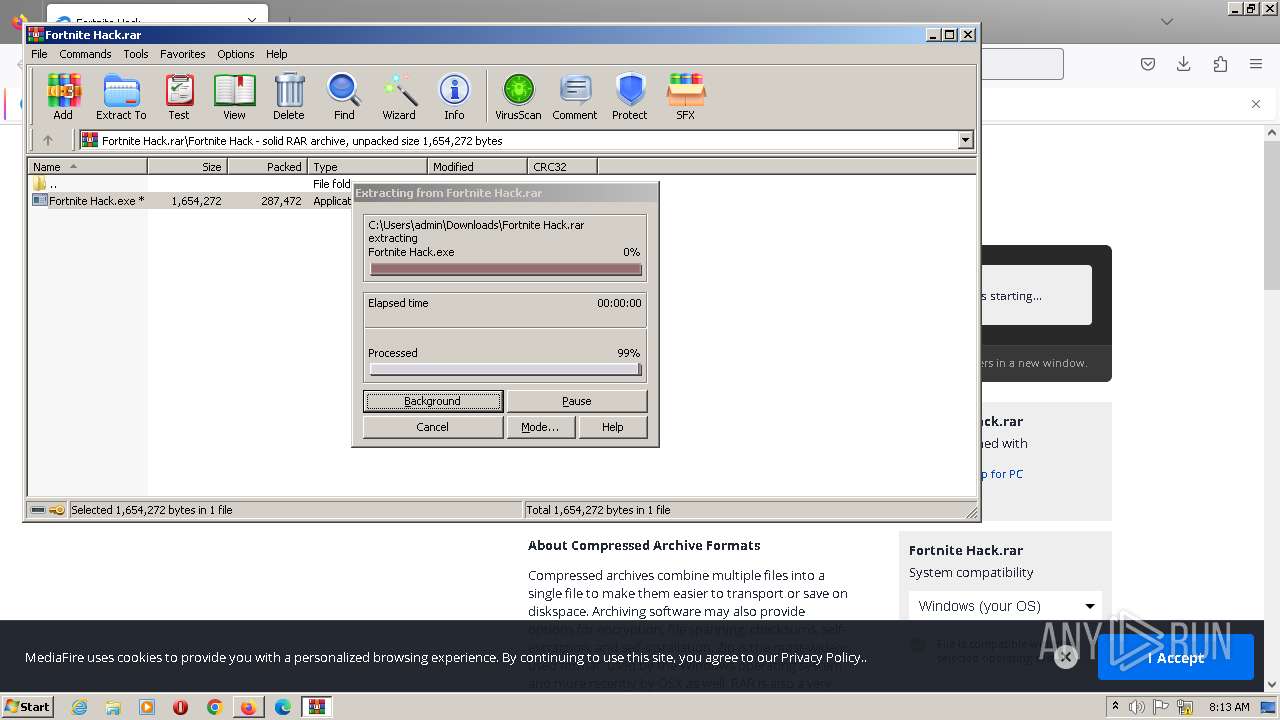This screenshot has height=720, width=1280.
Task: Sort by the Size column header
Action: pos(187,167)
